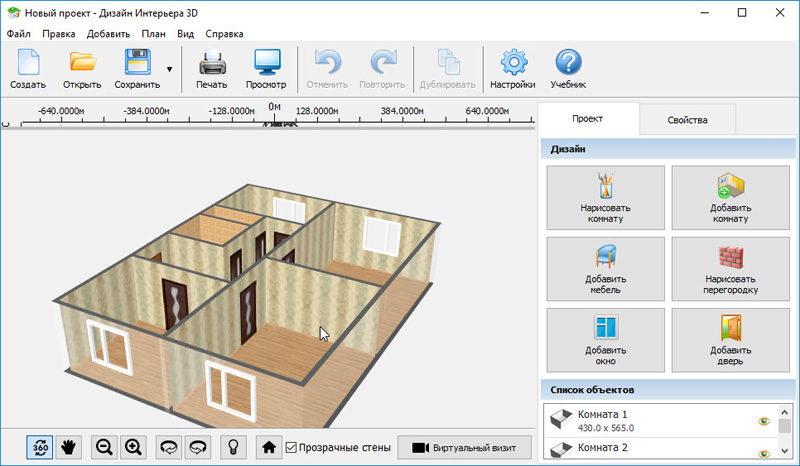The width and height of the screenshot is (800, 466).
Task: Switch to the Свойства tab
Action: 687,120
